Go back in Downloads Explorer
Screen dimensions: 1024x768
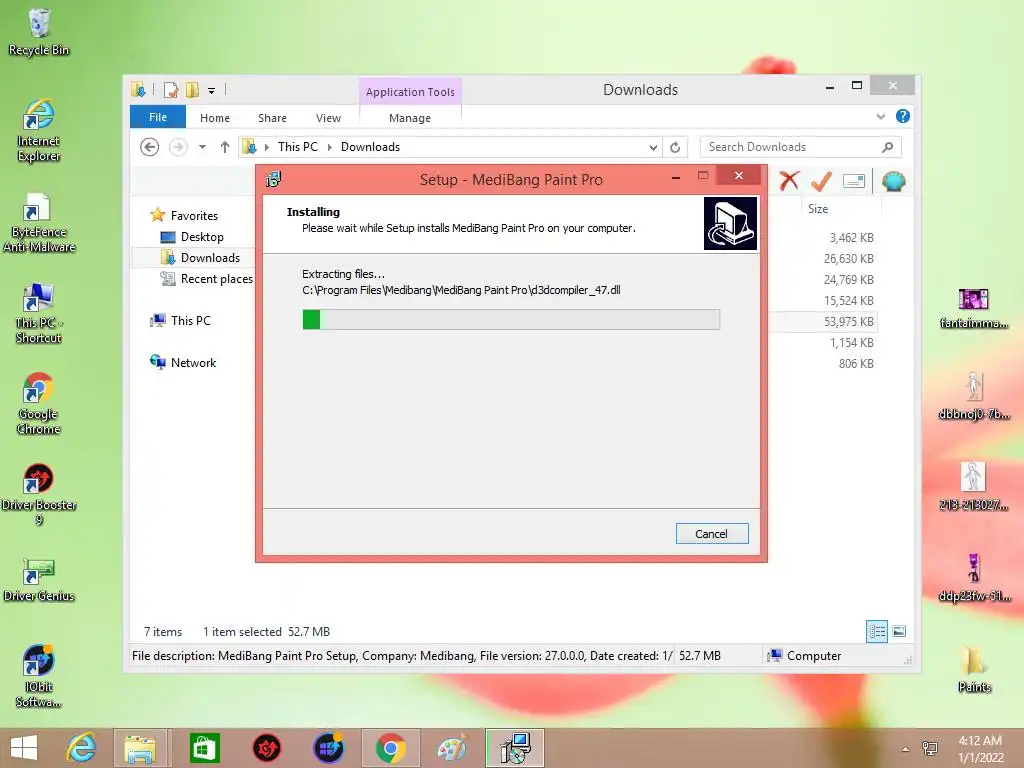click(x=150, y=147)
